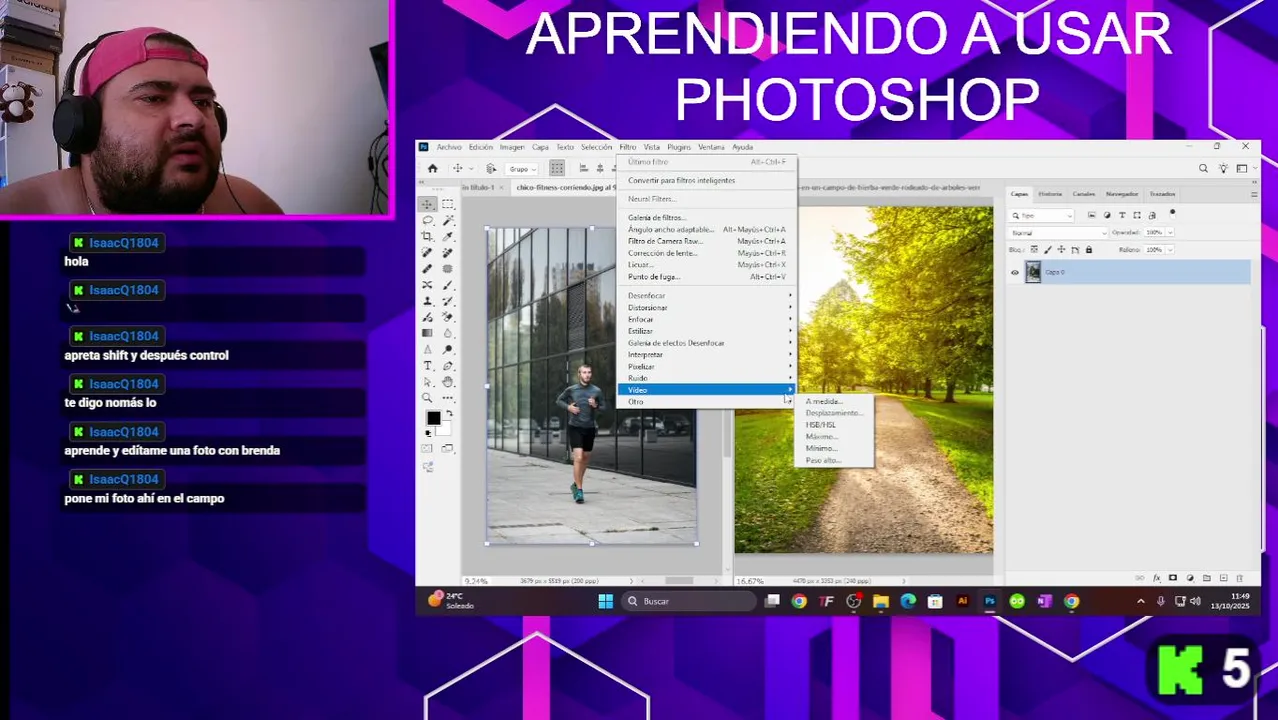Open Microsoft Edge from the taskbar
Viewport: 1278px width, 720px height.
pos(907,601)
